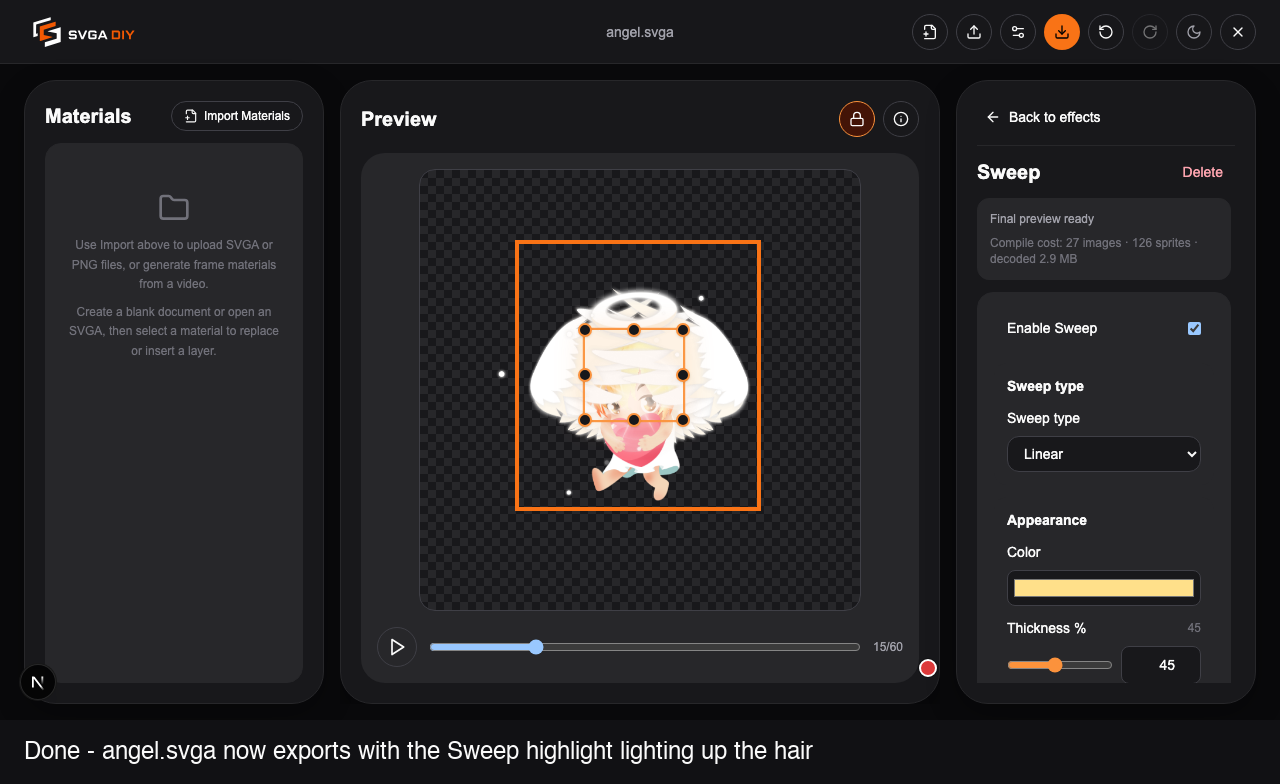Click the SVGA DIY logo
This screenshot has height=784, width=1280.
click(x=84, y=32)
